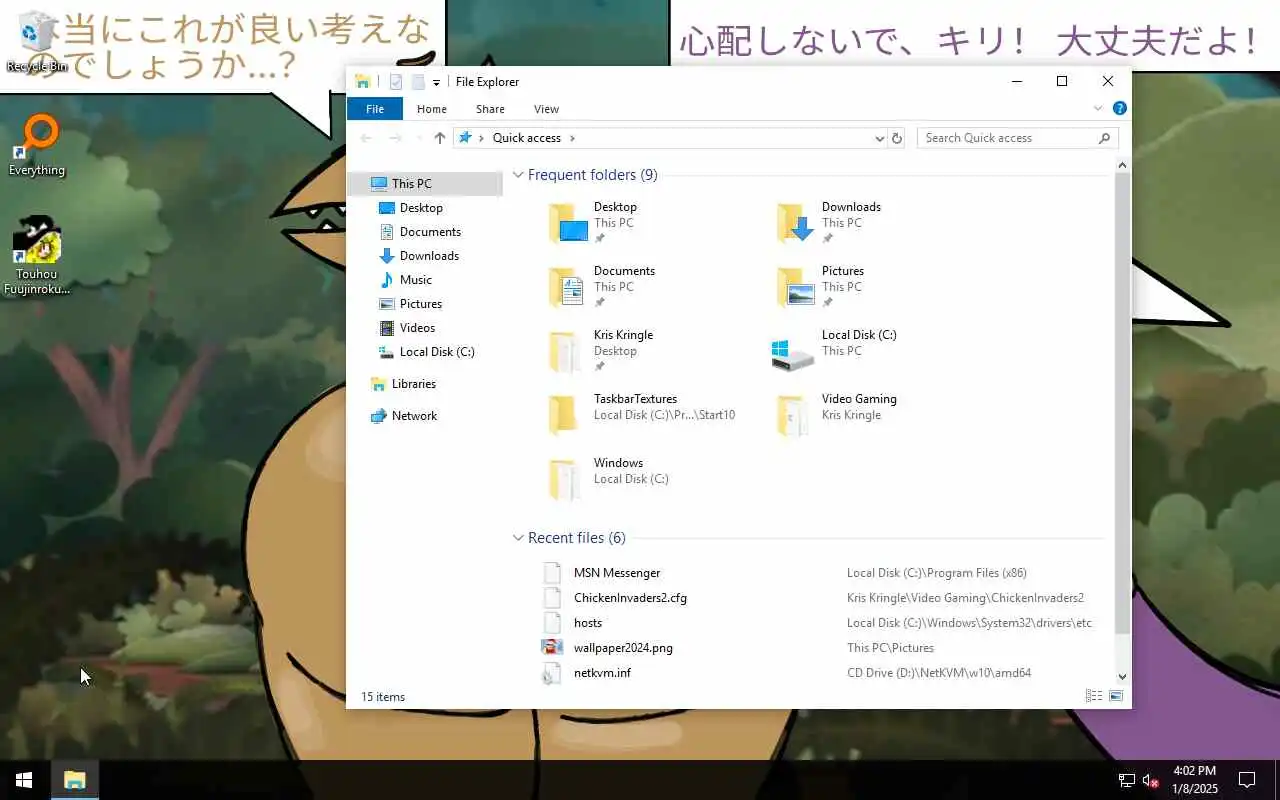Image resolution: width=1280 pixels, height=800 pixels.
Task: Select This PC in navigation pane
Action: click(x=425, y=183)
